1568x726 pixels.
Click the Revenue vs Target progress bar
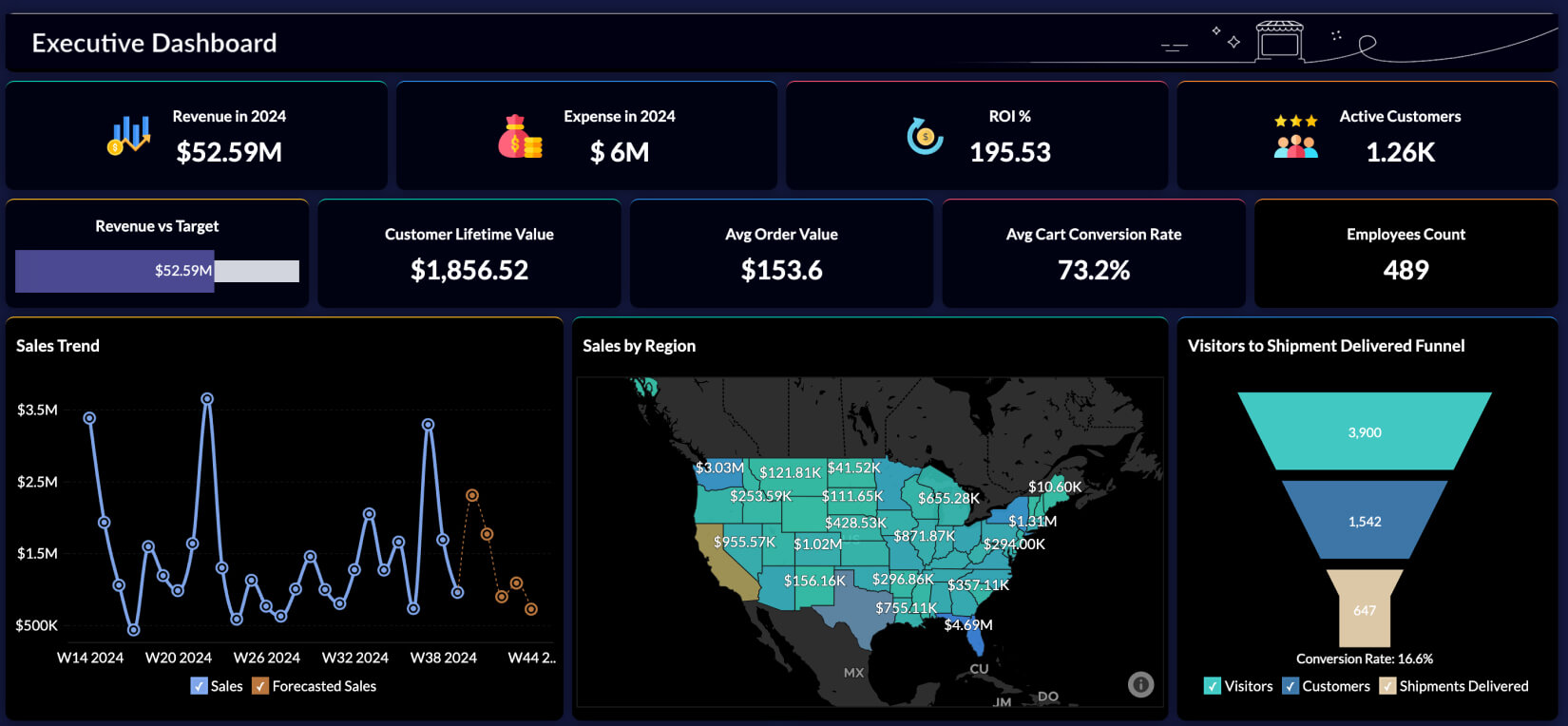(x=157, y=271)
